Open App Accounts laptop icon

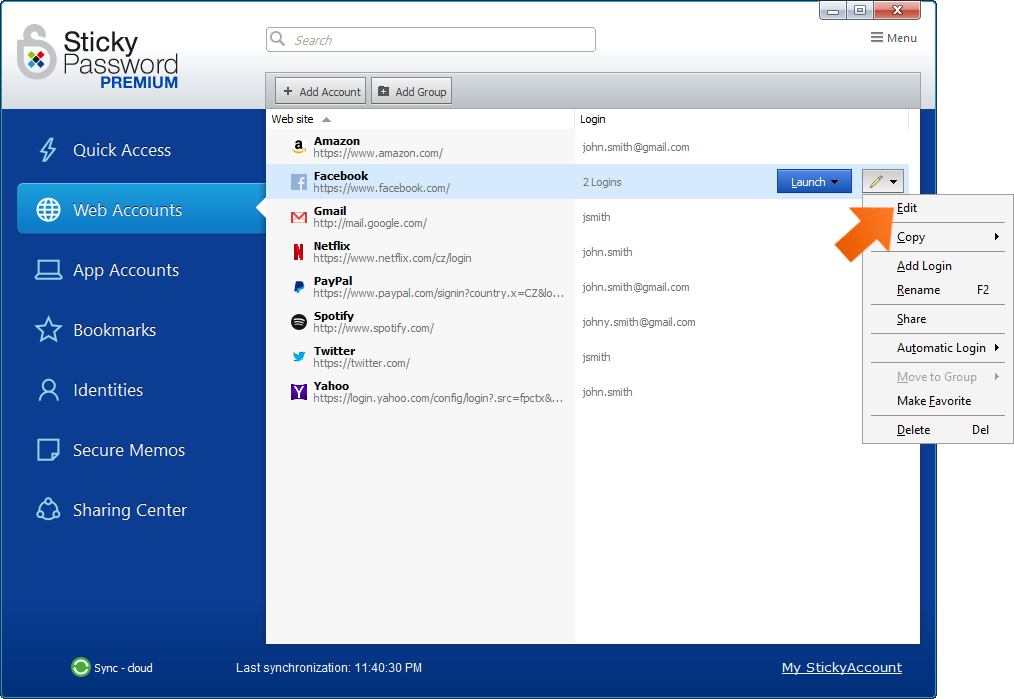[49, 270]
